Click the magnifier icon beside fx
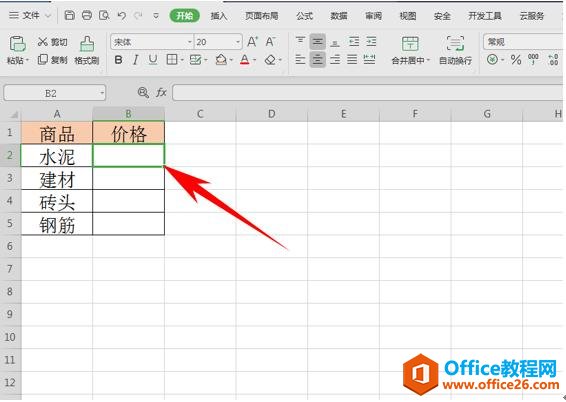Viewport: 566px width, 402px height. coord(143,93)
